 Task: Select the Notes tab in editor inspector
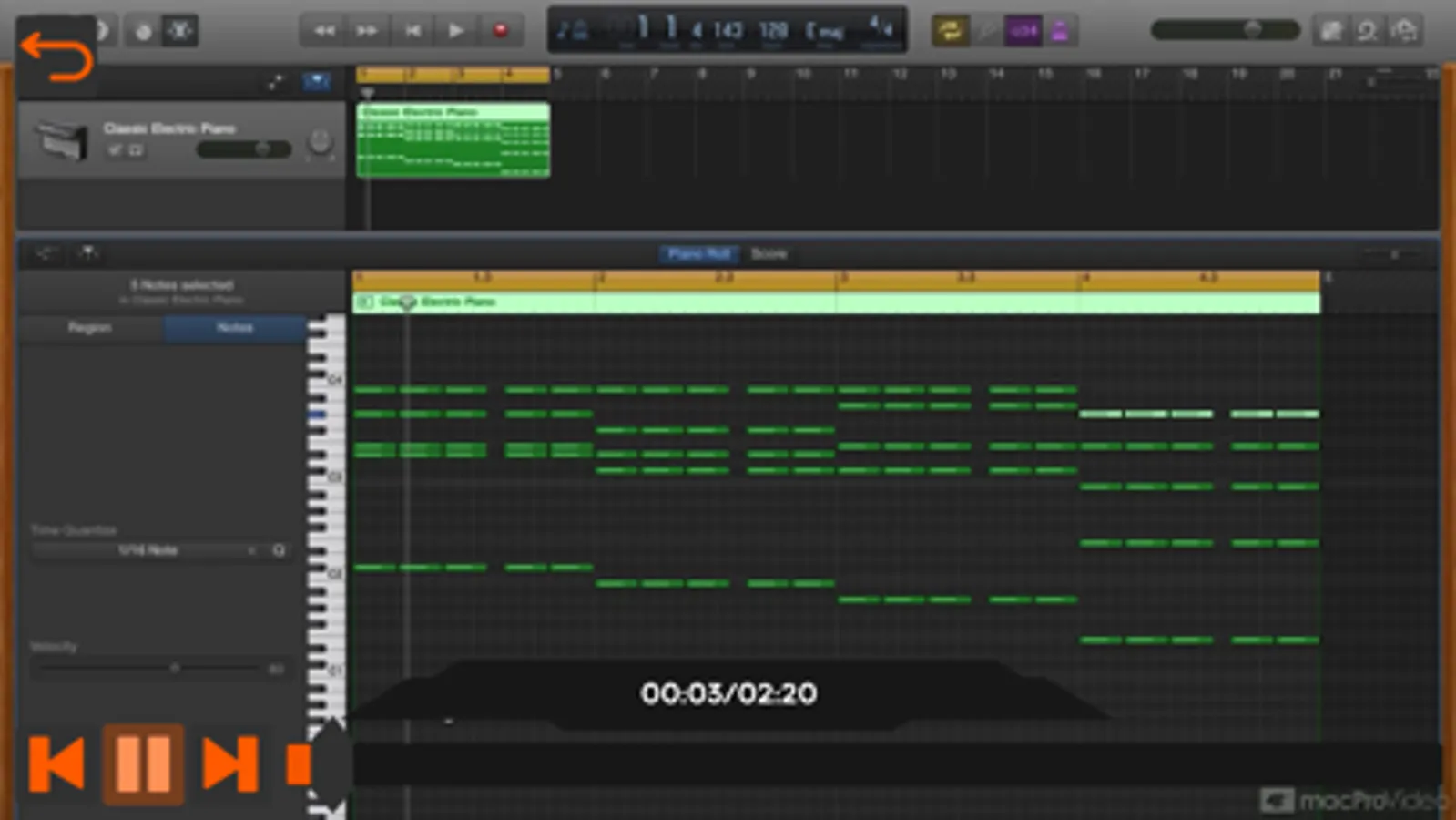click(x=235, y=328)
